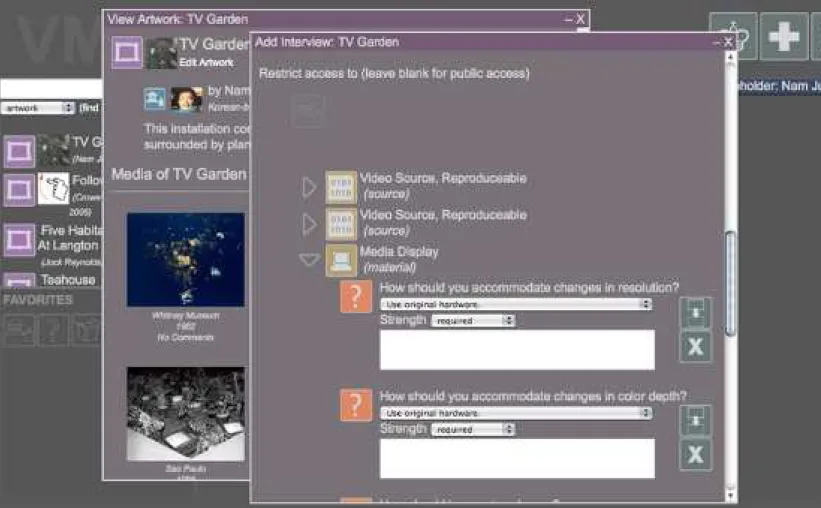Remove the resolution question with its X button
This screenshot has height=508, width=821.
point(695,346)
